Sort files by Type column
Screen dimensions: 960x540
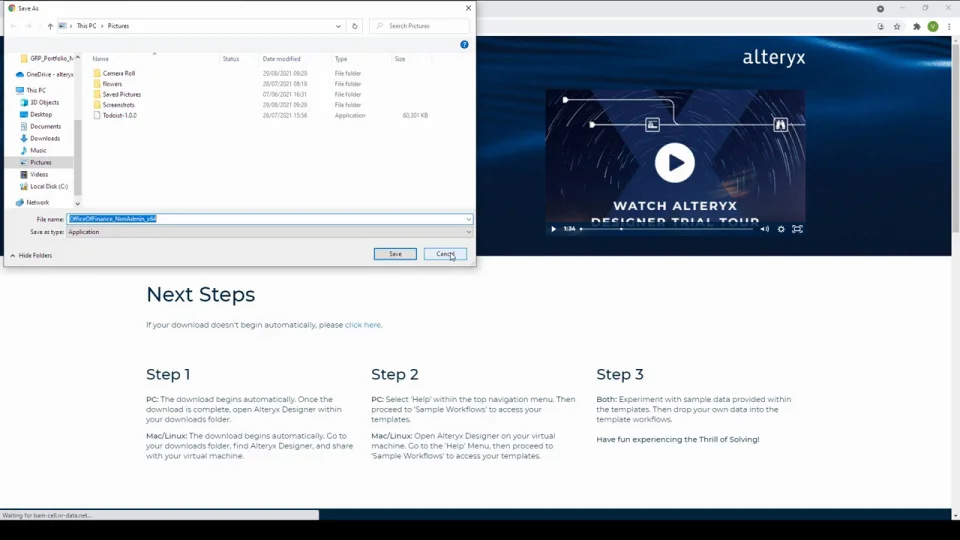tap(341, 59)
